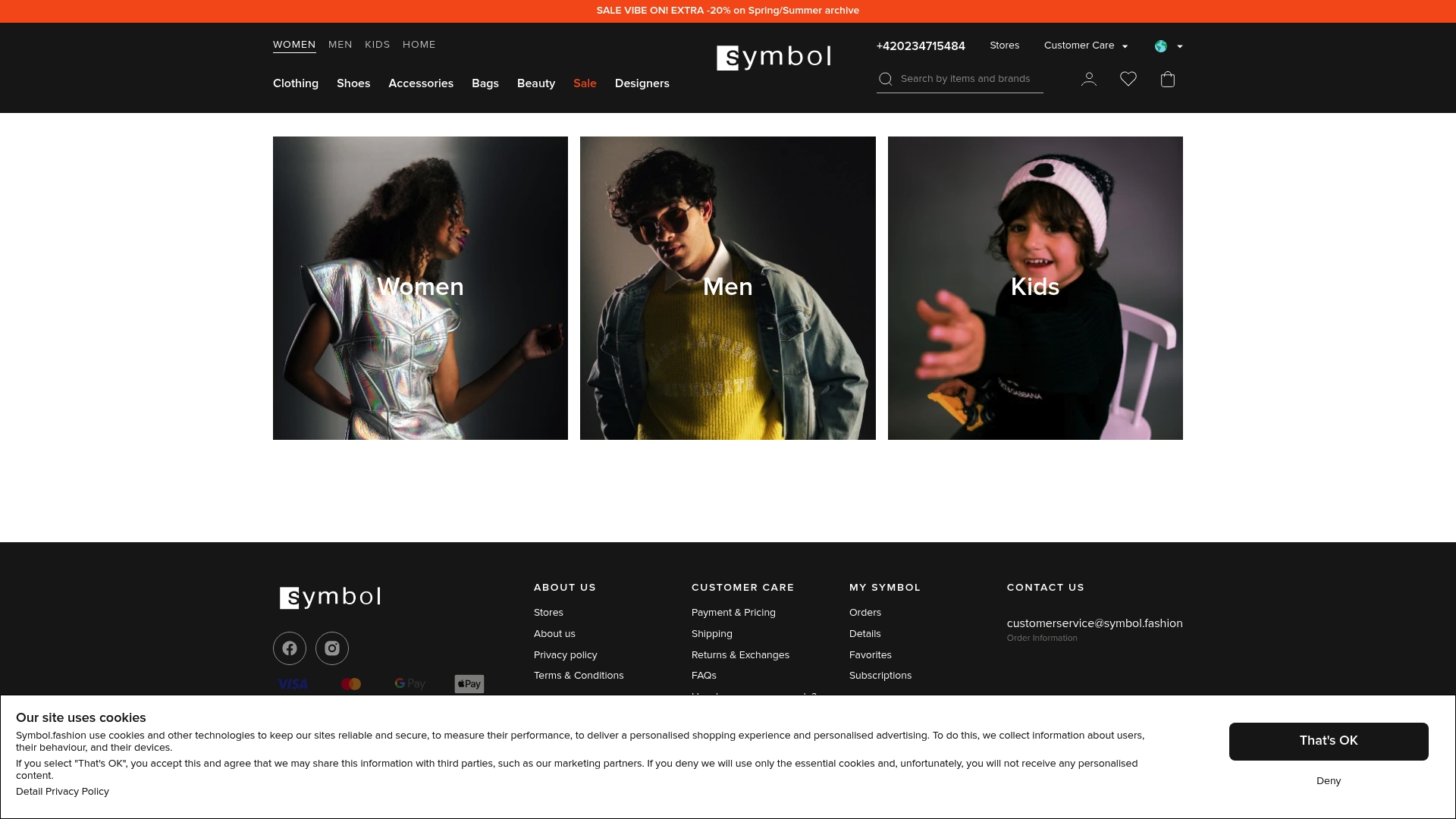Expand the Customer Care dropdown

tap(1086, 45)
